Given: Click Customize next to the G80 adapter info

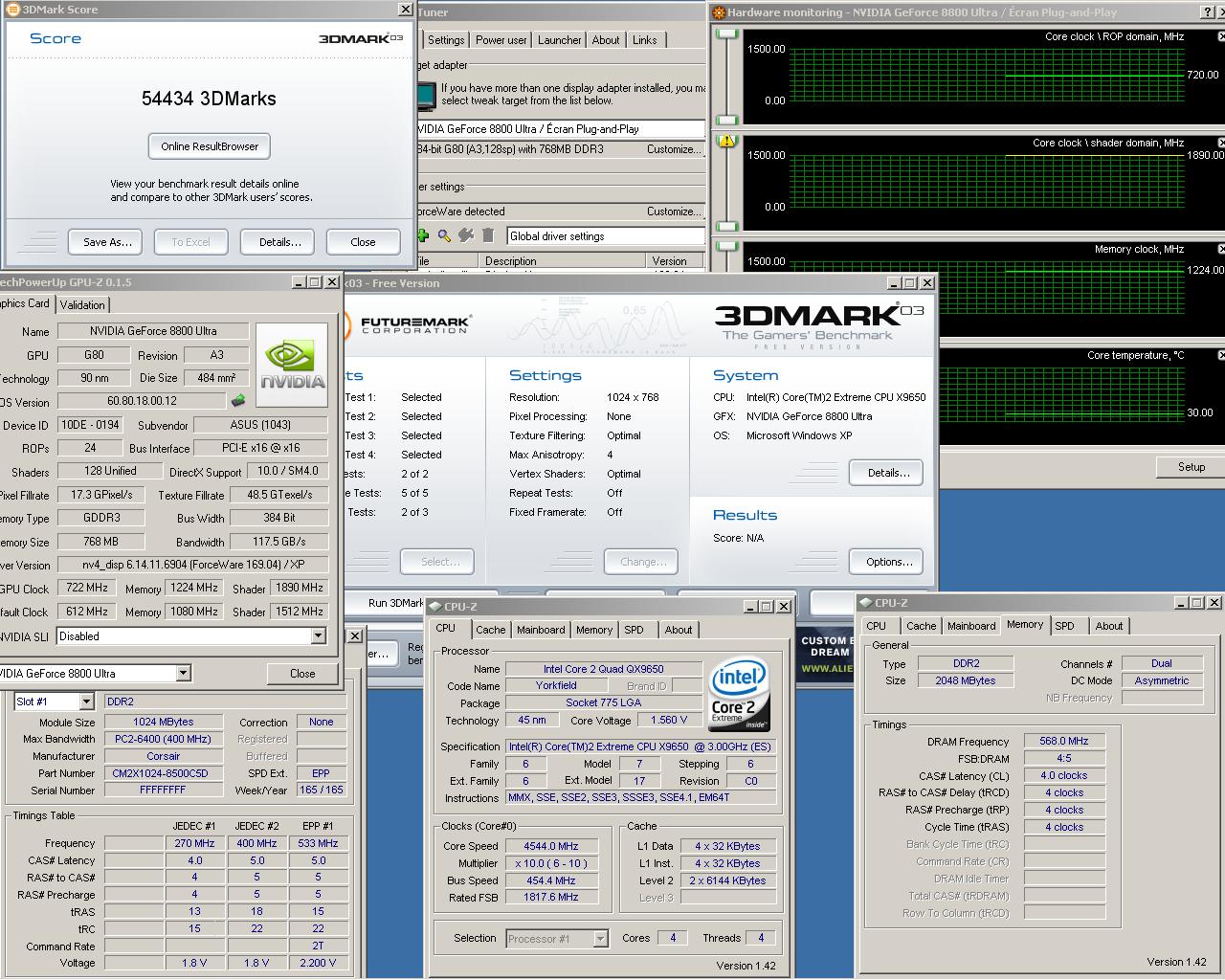Looking at the screenshot, I should (x=673, y=149).
